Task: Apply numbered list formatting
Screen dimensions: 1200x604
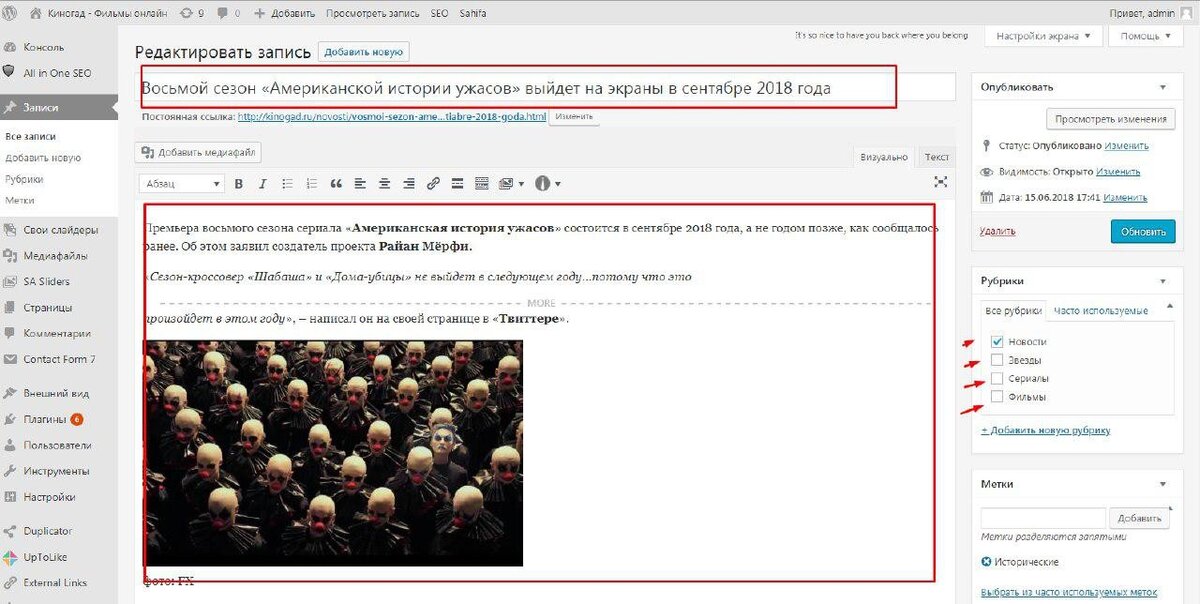Action: (311, 184)
